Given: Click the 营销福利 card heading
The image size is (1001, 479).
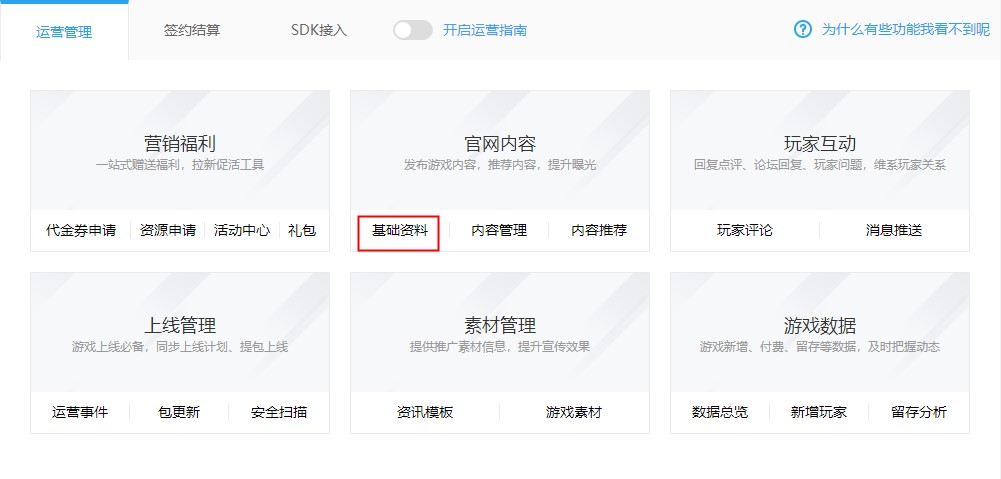Looking at the screenshot, I should pyautogui.click(x=180, y=143).
